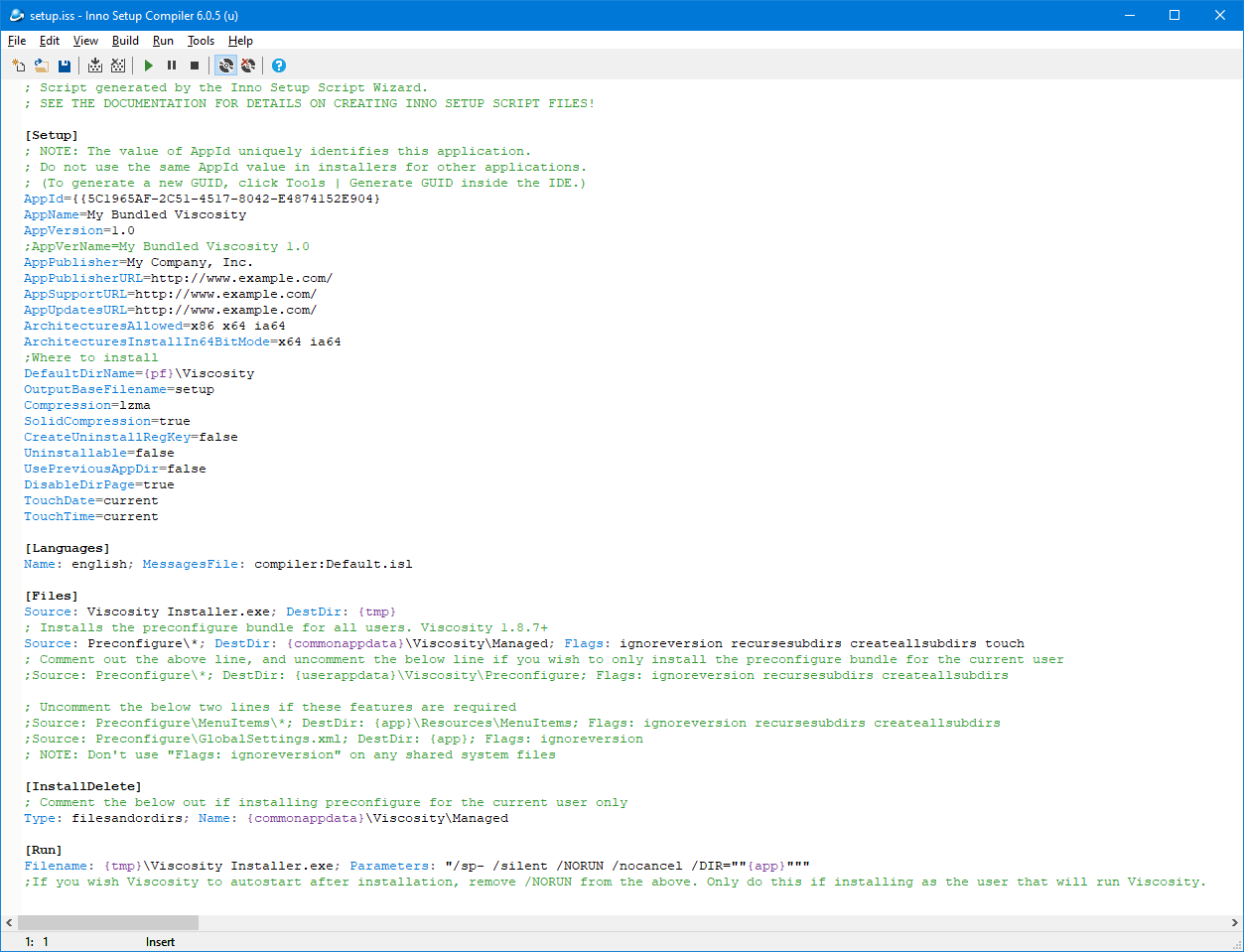Toggle the Target Setup disc icon

[225, 66]
